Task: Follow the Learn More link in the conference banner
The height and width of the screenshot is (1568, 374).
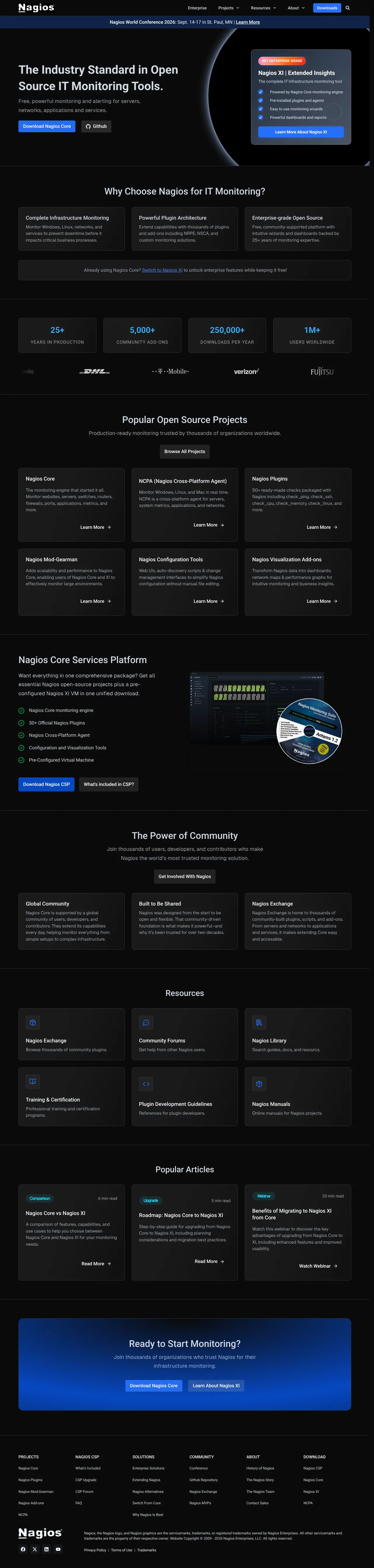Action: coord(247,22)
